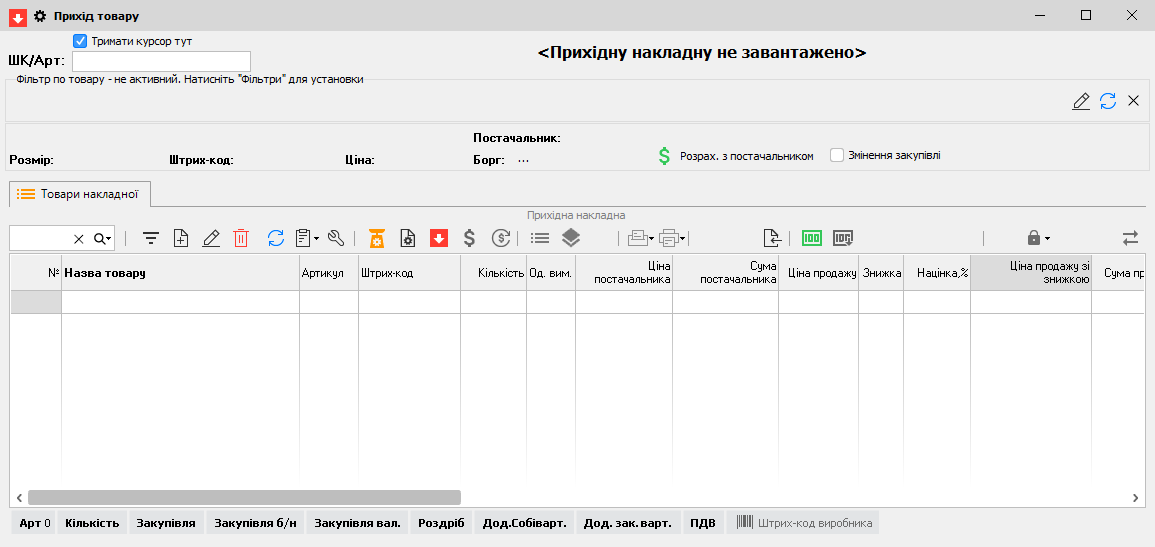Click the dollar sign price icon in toolbar
Screen dimensions: 1155x547
(x=468, y=238)
